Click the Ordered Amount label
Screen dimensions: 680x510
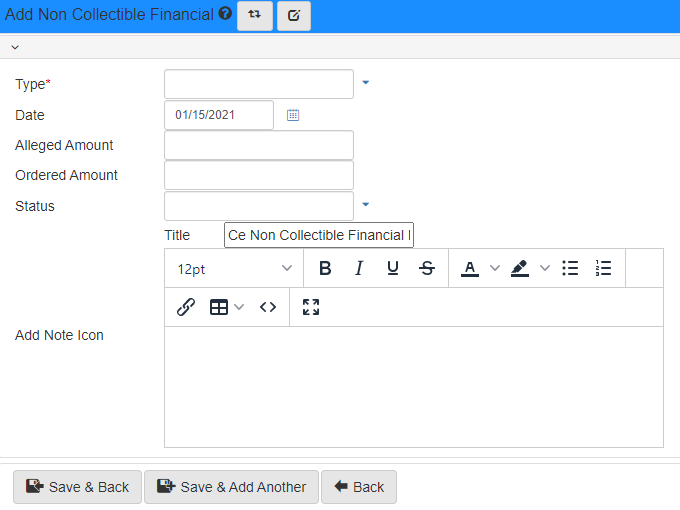pyautogui.click(x=66, y=175)
